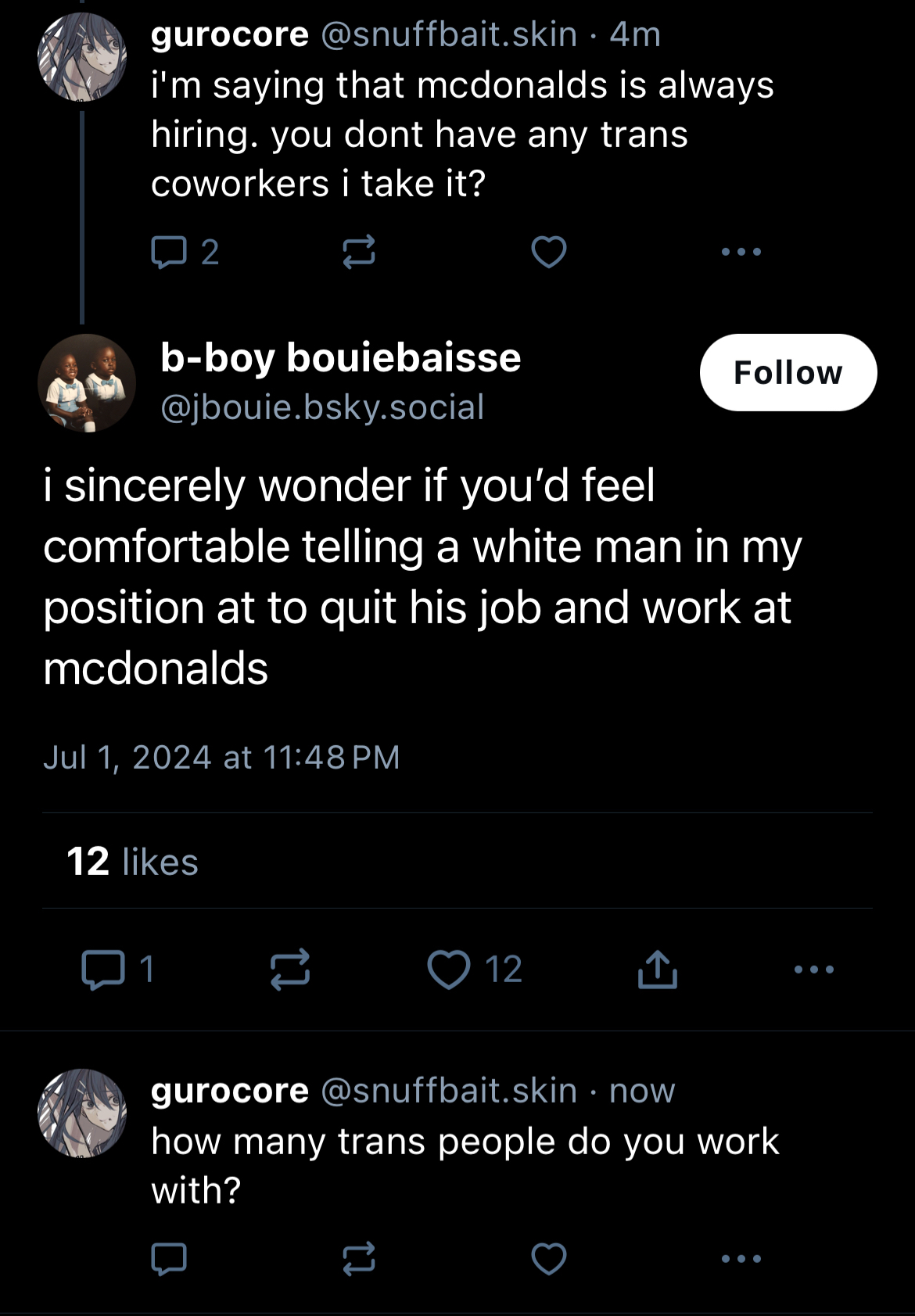Open the main post timestamp Jul 1, 2024

tap(221, 757)
